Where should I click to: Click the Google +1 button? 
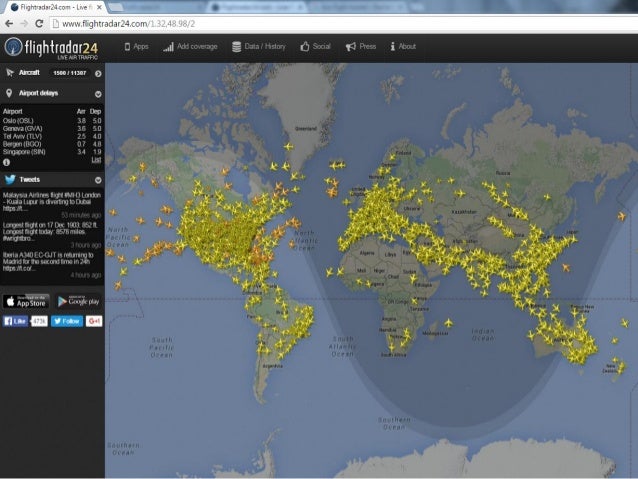(94, 321)
